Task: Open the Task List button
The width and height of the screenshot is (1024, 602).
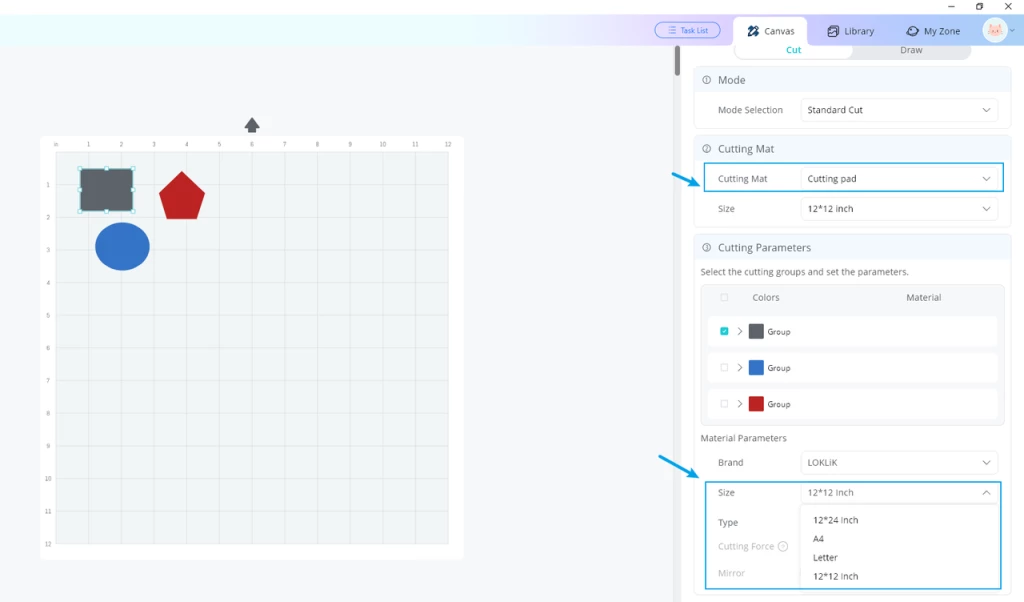Action: (x=688, y=30)
